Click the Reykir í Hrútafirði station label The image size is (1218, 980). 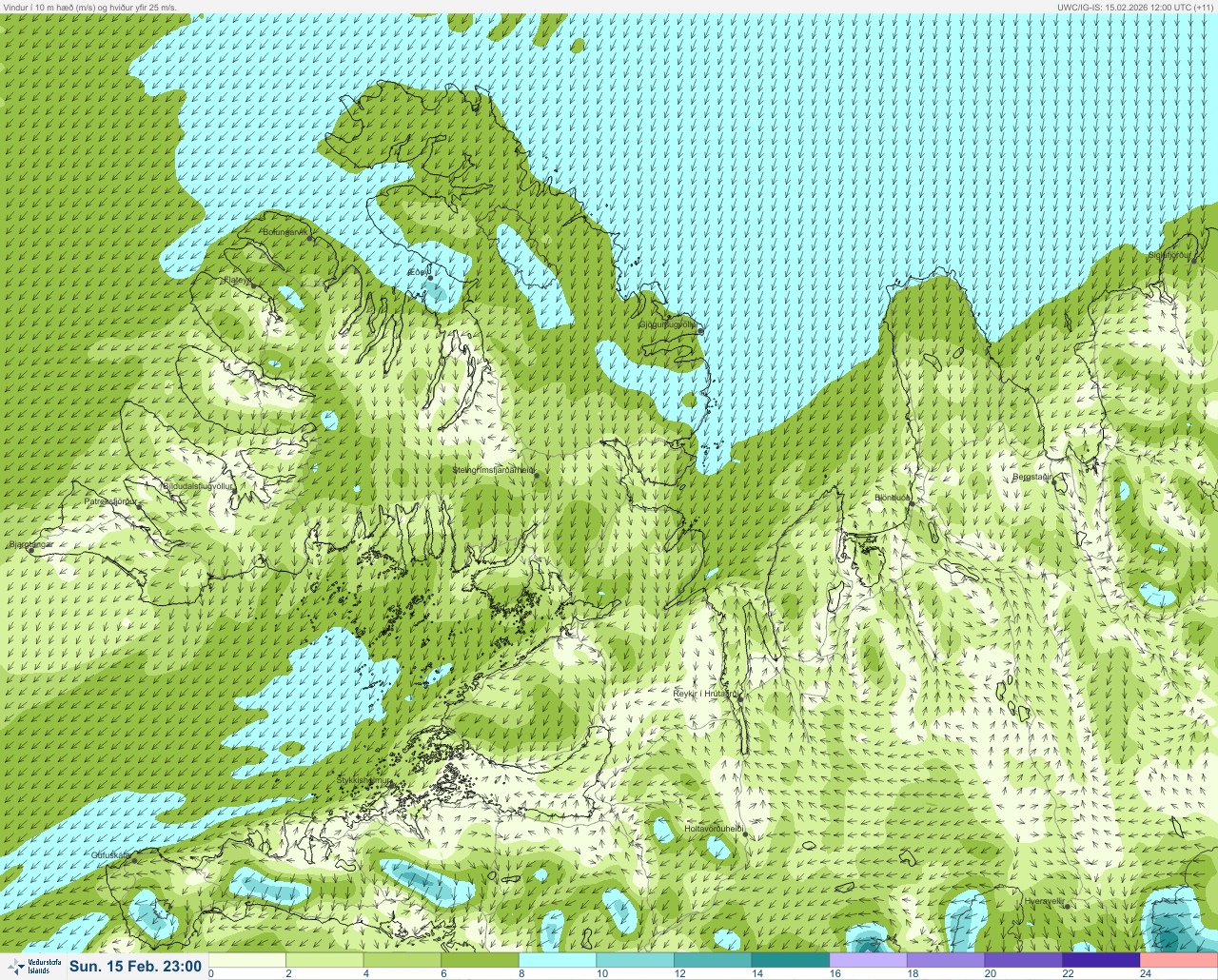point(705,694)
